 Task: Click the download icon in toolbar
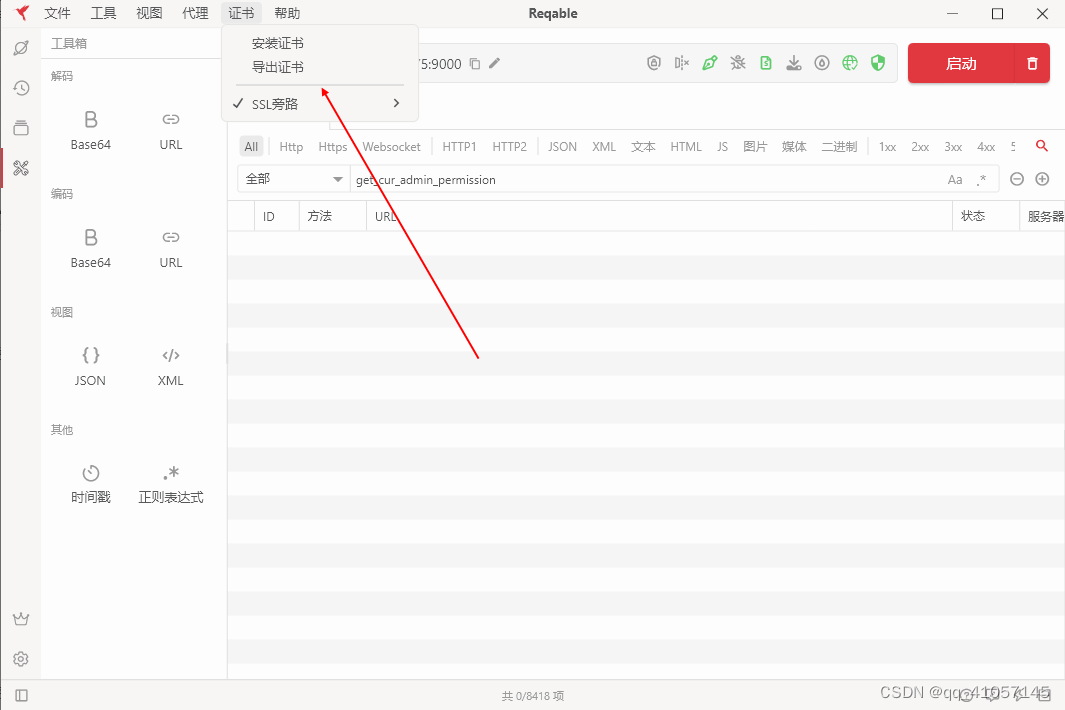click(793, 63)
